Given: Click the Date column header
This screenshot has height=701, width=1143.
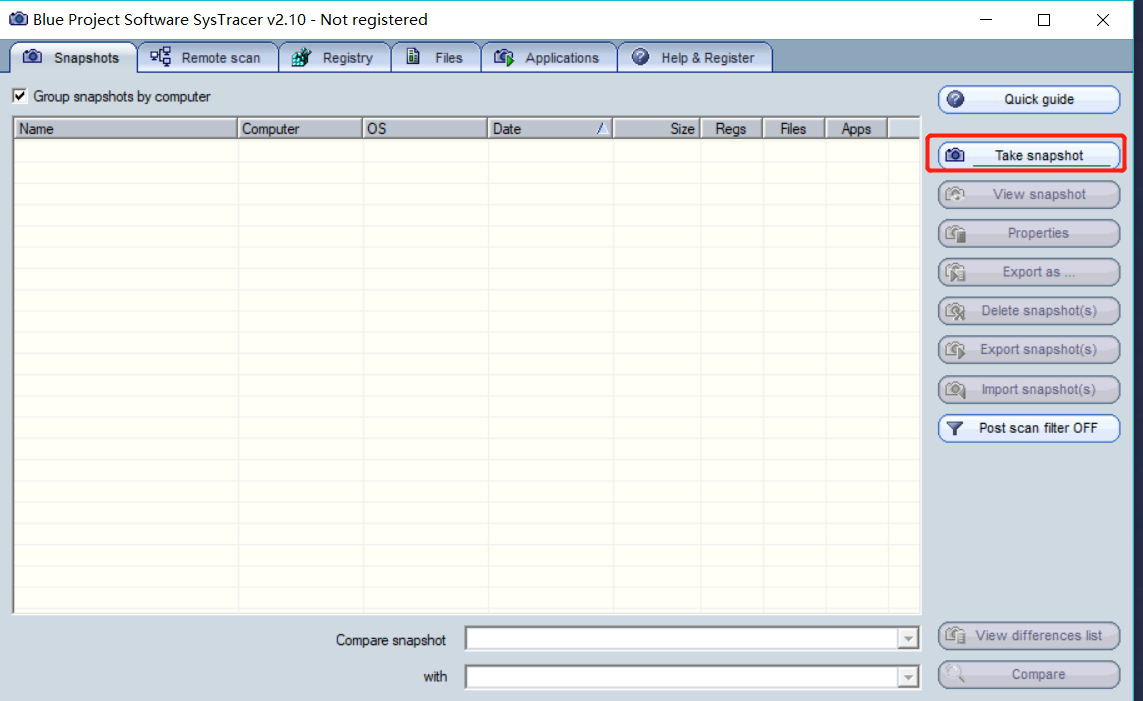Looking at the screenshot, I should click(x=550, y=129).
